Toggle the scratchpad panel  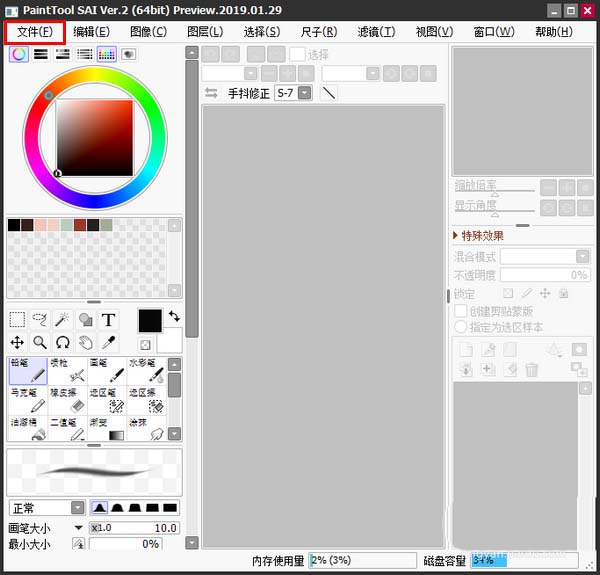coord(129,54)
